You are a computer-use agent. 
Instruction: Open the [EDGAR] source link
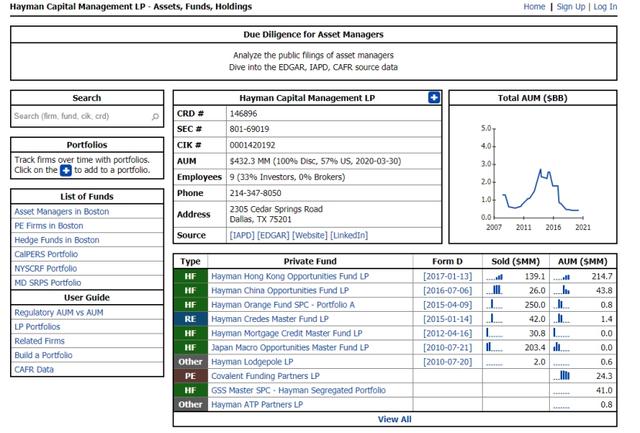click(273, 235)
